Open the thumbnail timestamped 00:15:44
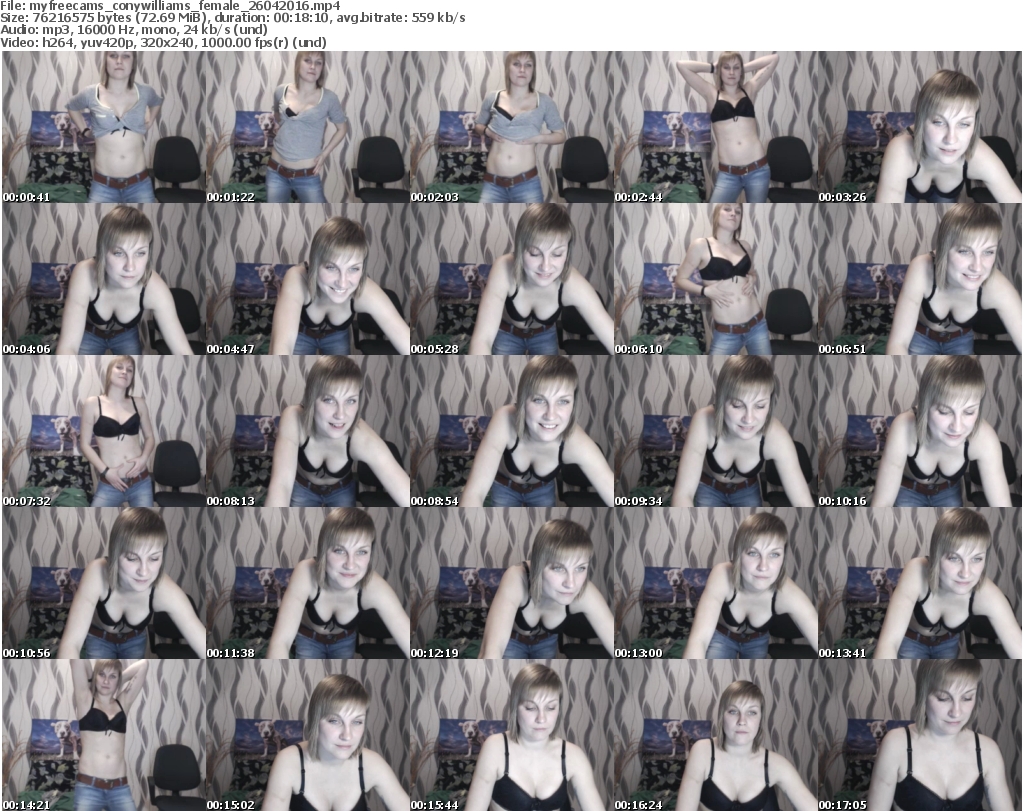 pos(511,735)
